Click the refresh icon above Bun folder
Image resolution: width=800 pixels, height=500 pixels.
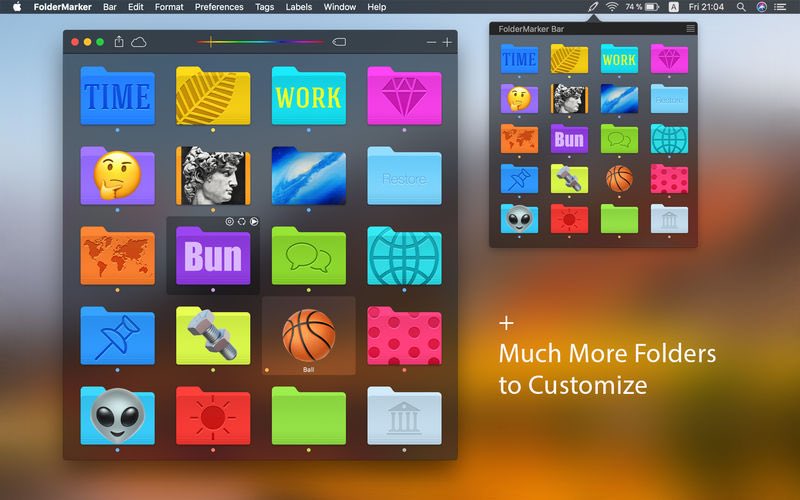point(242,221)
